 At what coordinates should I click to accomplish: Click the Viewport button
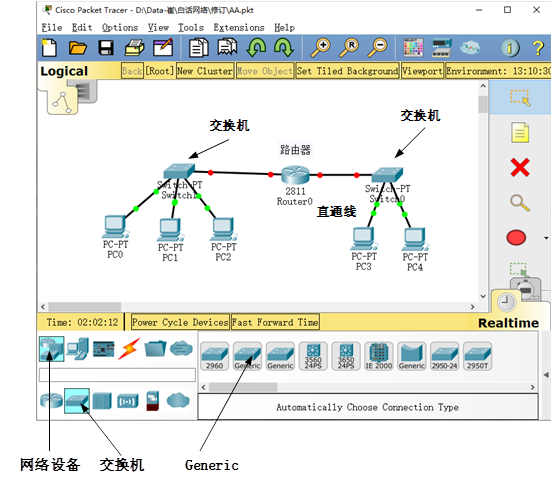(422, 71)
